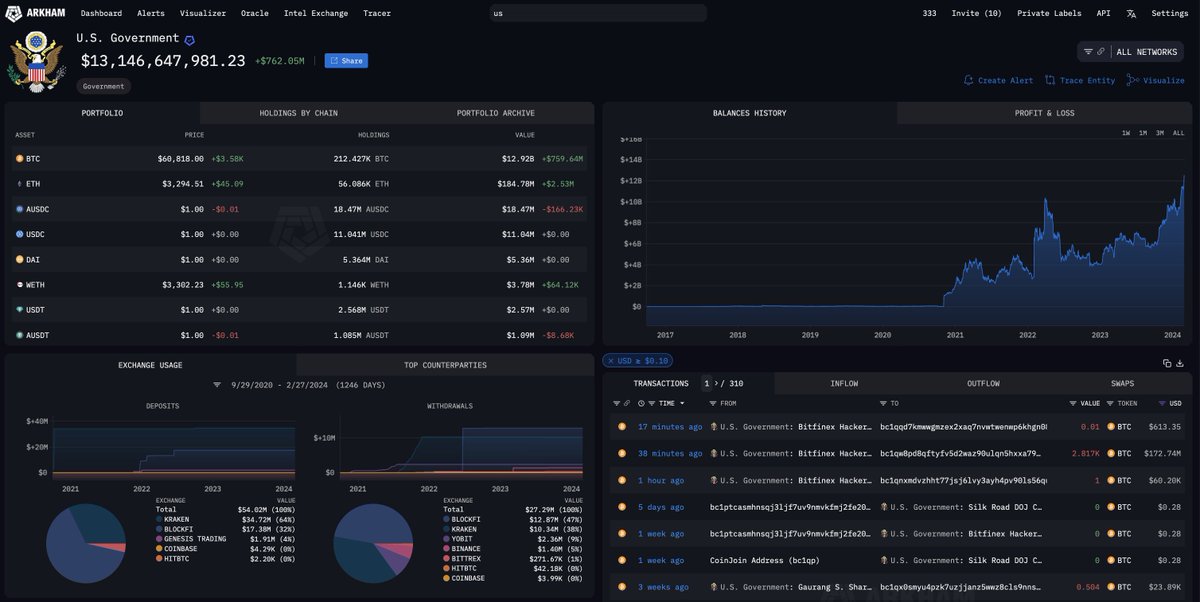Click the ETH coin icon in portfolio
The width and height of the screenshot is (1200, 602).
pyautogui.click(x=19, y=184)
